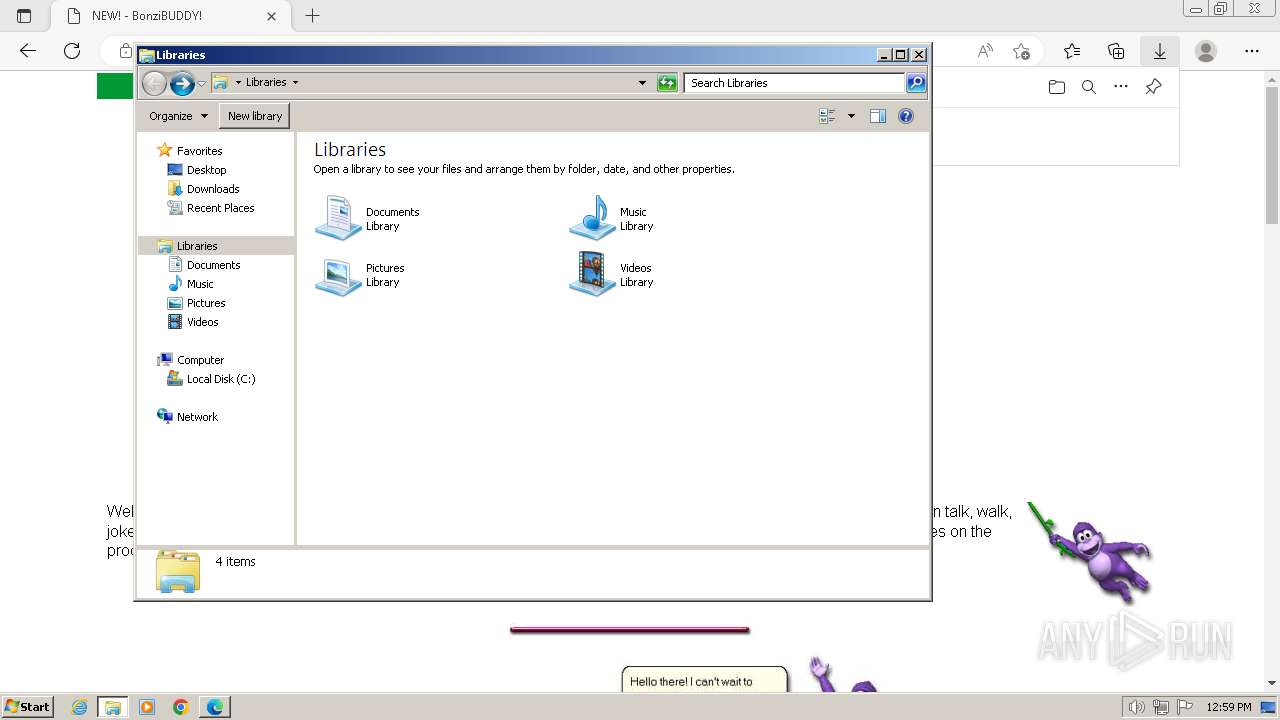
Task: Open the Edge Favorites list icon
Action: (x=1072, y=51)
